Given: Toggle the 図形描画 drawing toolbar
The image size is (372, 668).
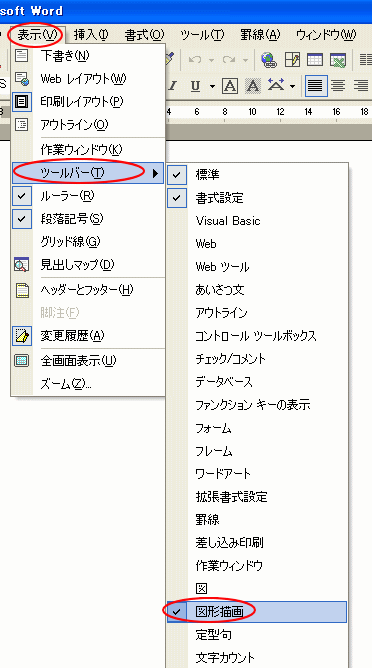Looking at the screenshot, I should 257,612.
